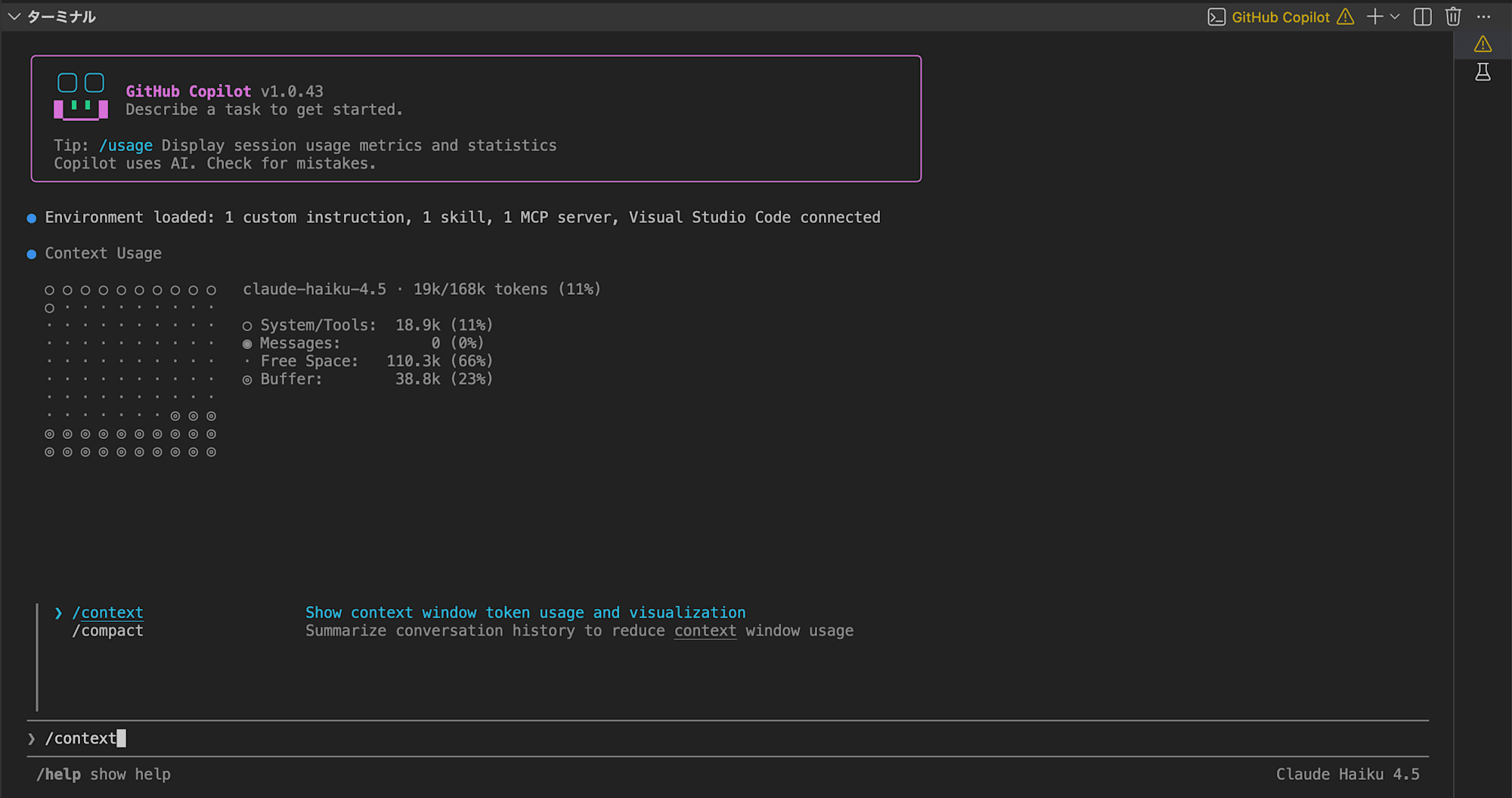This screenshot has height=798, width=1512.
Task: Click the System/Tools 18.9k (11%) row
Action: [x=368, y=325]
